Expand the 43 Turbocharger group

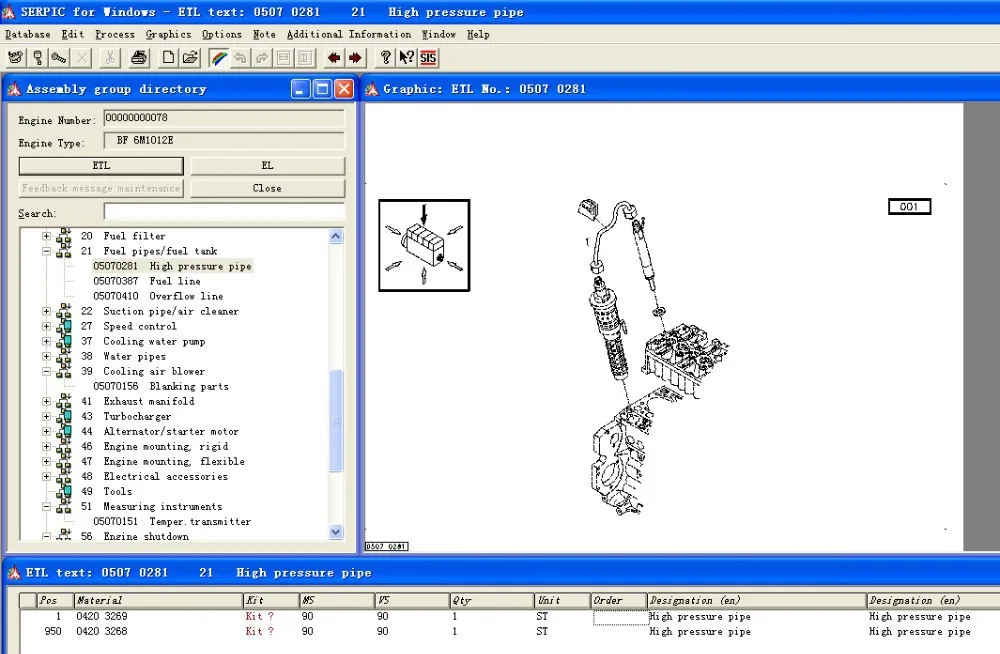(x=46, y=417)
